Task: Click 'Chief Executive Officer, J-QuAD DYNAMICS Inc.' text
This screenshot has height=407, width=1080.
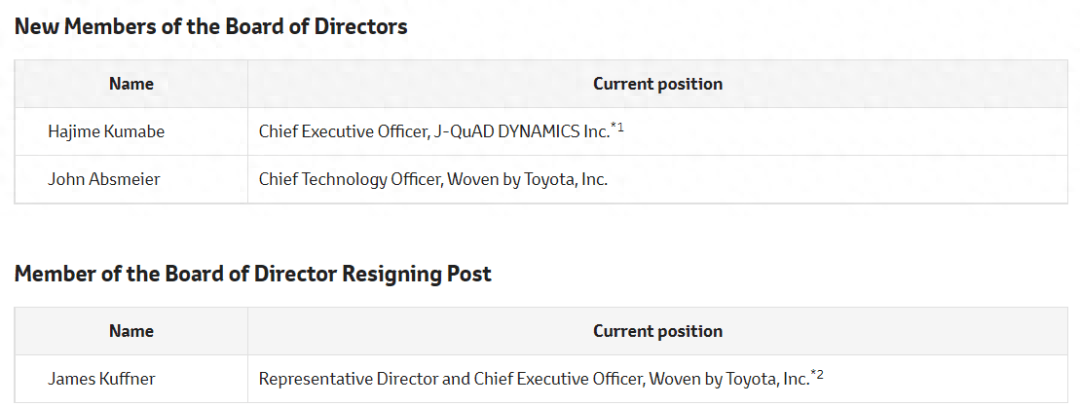Action: click(x=435, y=132)
